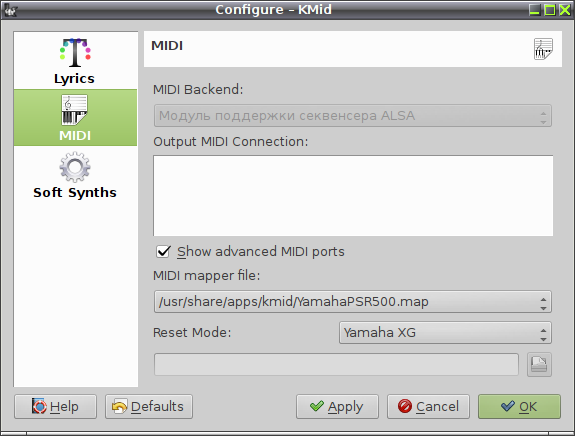
Task: Toggle Show advanced MIDI ports checkbox
Action: click(x=163, y=252)
